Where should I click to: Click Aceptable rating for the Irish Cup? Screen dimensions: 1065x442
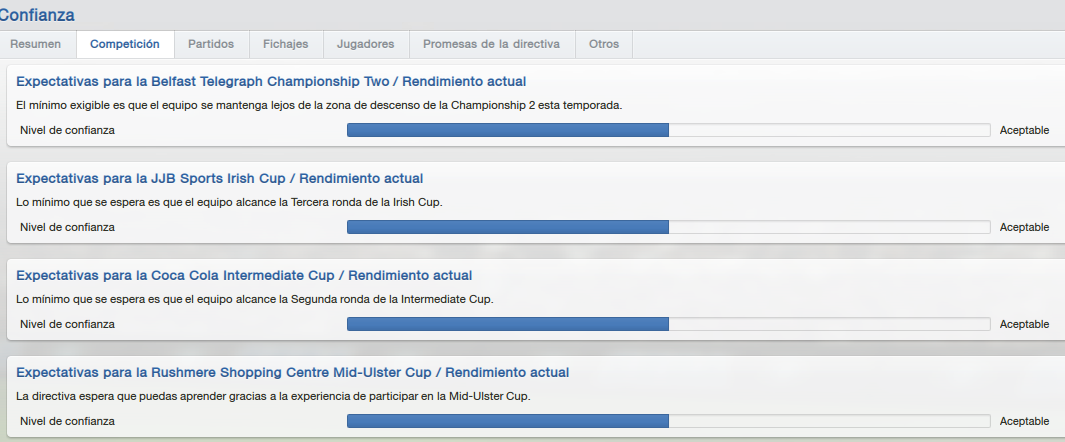coord(1024,227)
